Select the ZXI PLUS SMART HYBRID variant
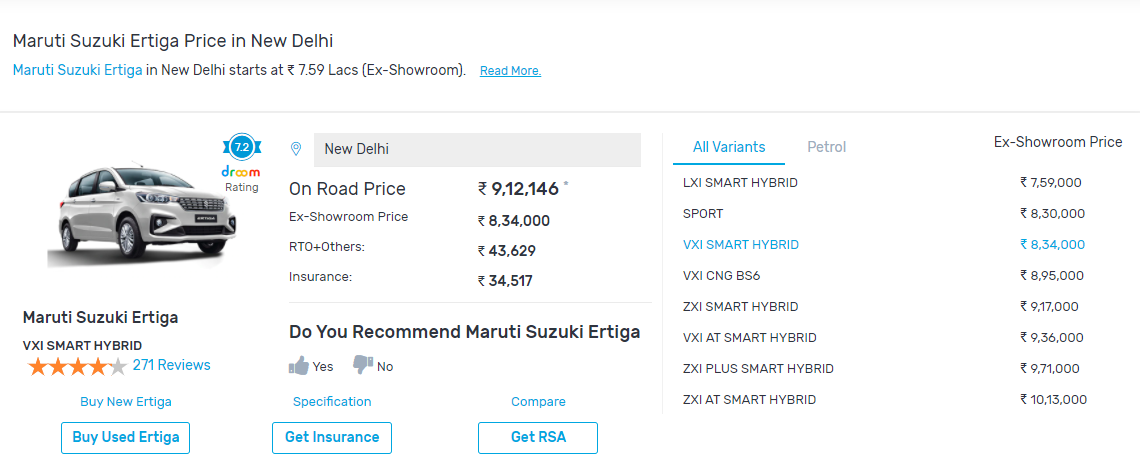 (x=758, y=369)
